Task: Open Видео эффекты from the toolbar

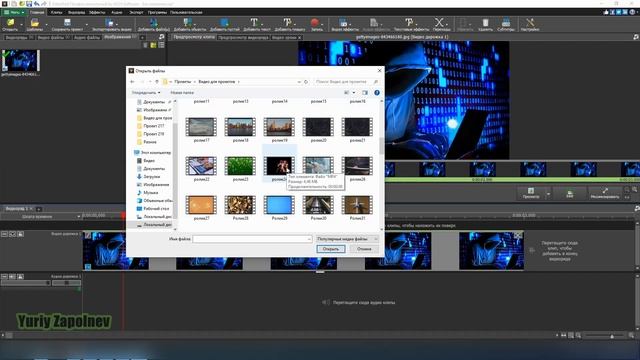Action: point(345,24)
